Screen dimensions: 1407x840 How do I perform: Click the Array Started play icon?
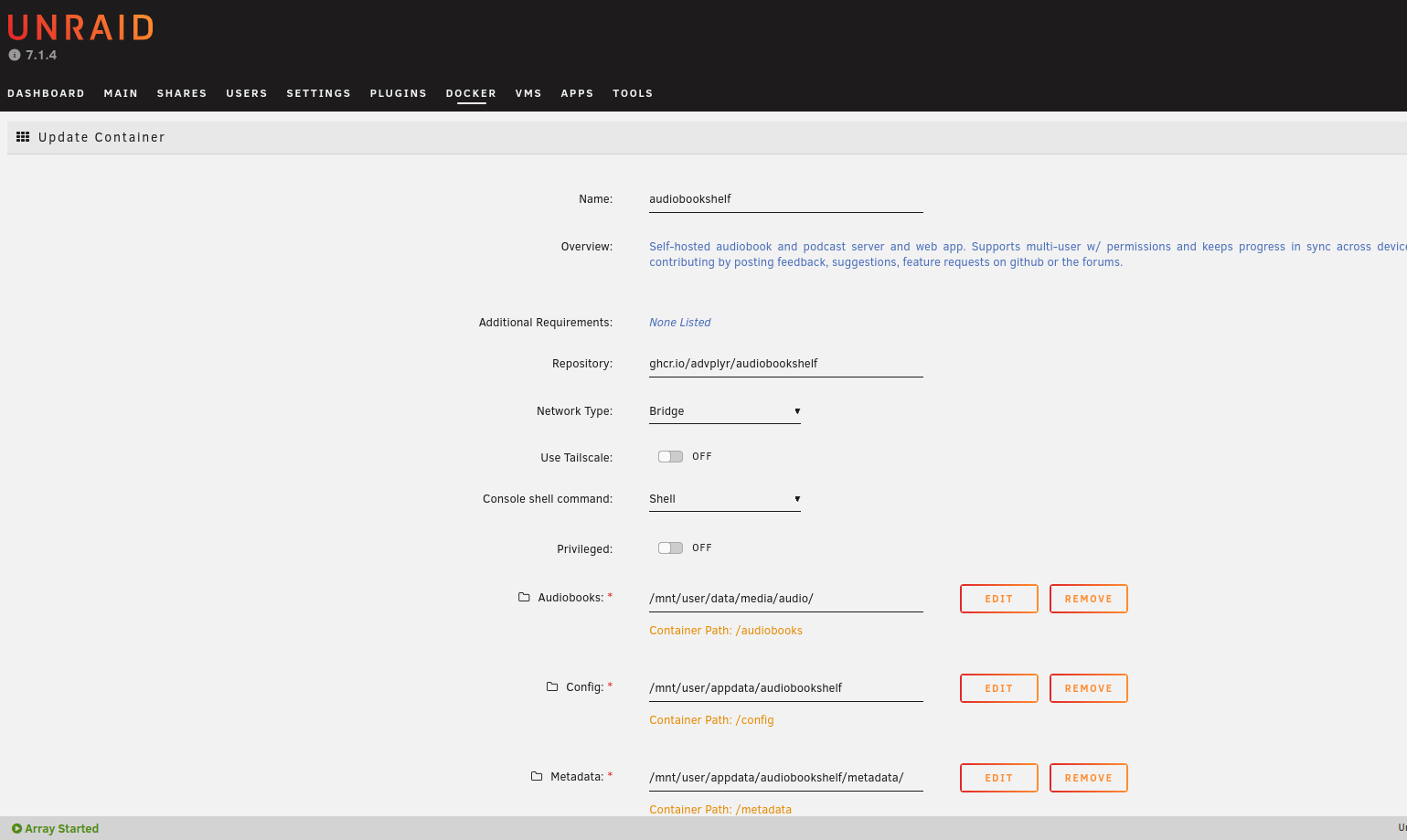[x=16, y=829]
